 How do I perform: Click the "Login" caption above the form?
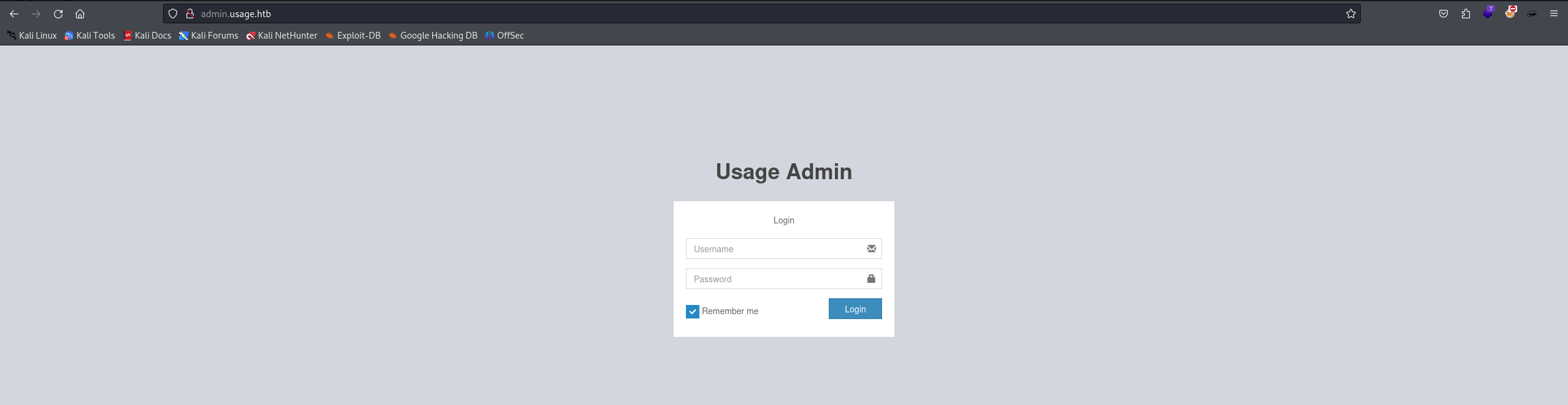pos(783,220)
